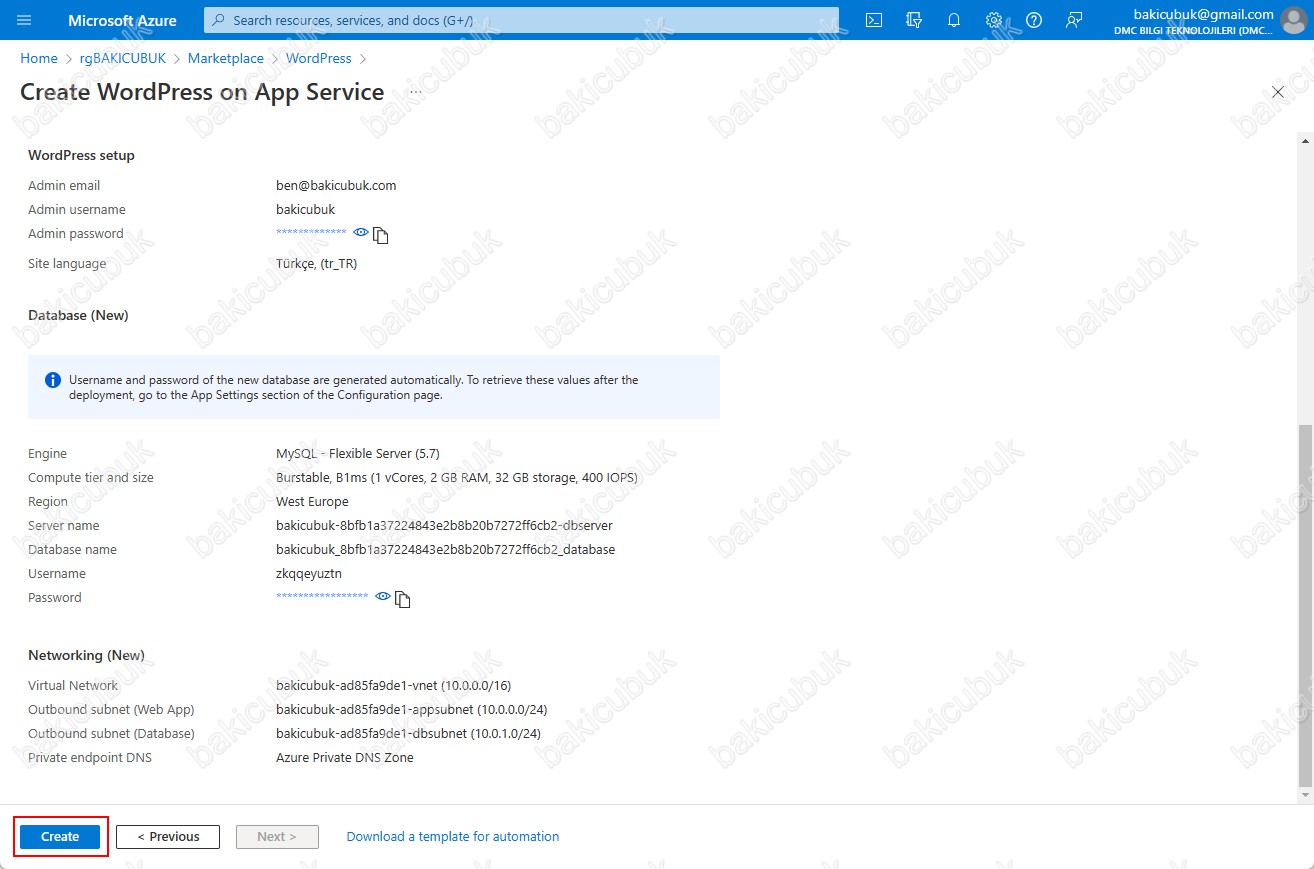The height and width of the screenshot is (869, 1314).
Task: Close the Create WordPress blade
Action: (1278, 92)
